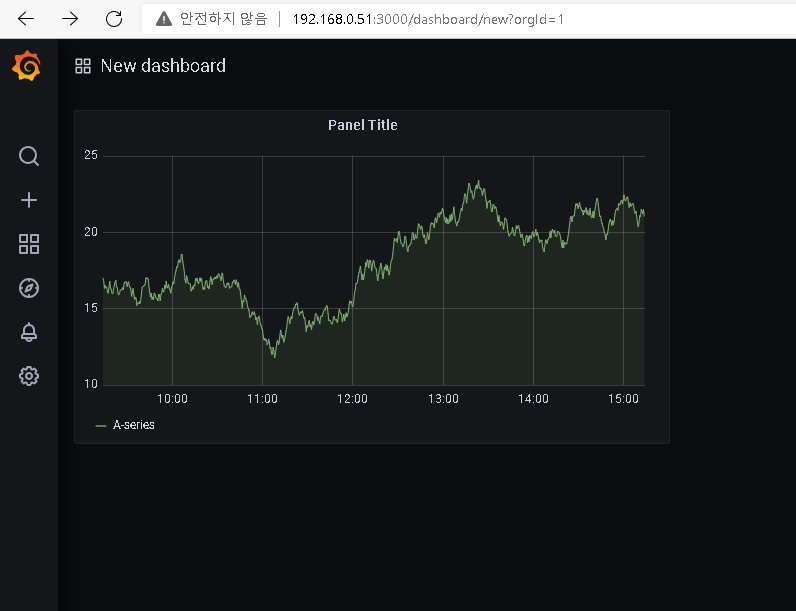Click the 11:00 time axis label
This screenshot has height=611, width=796.
pos(262,399)
